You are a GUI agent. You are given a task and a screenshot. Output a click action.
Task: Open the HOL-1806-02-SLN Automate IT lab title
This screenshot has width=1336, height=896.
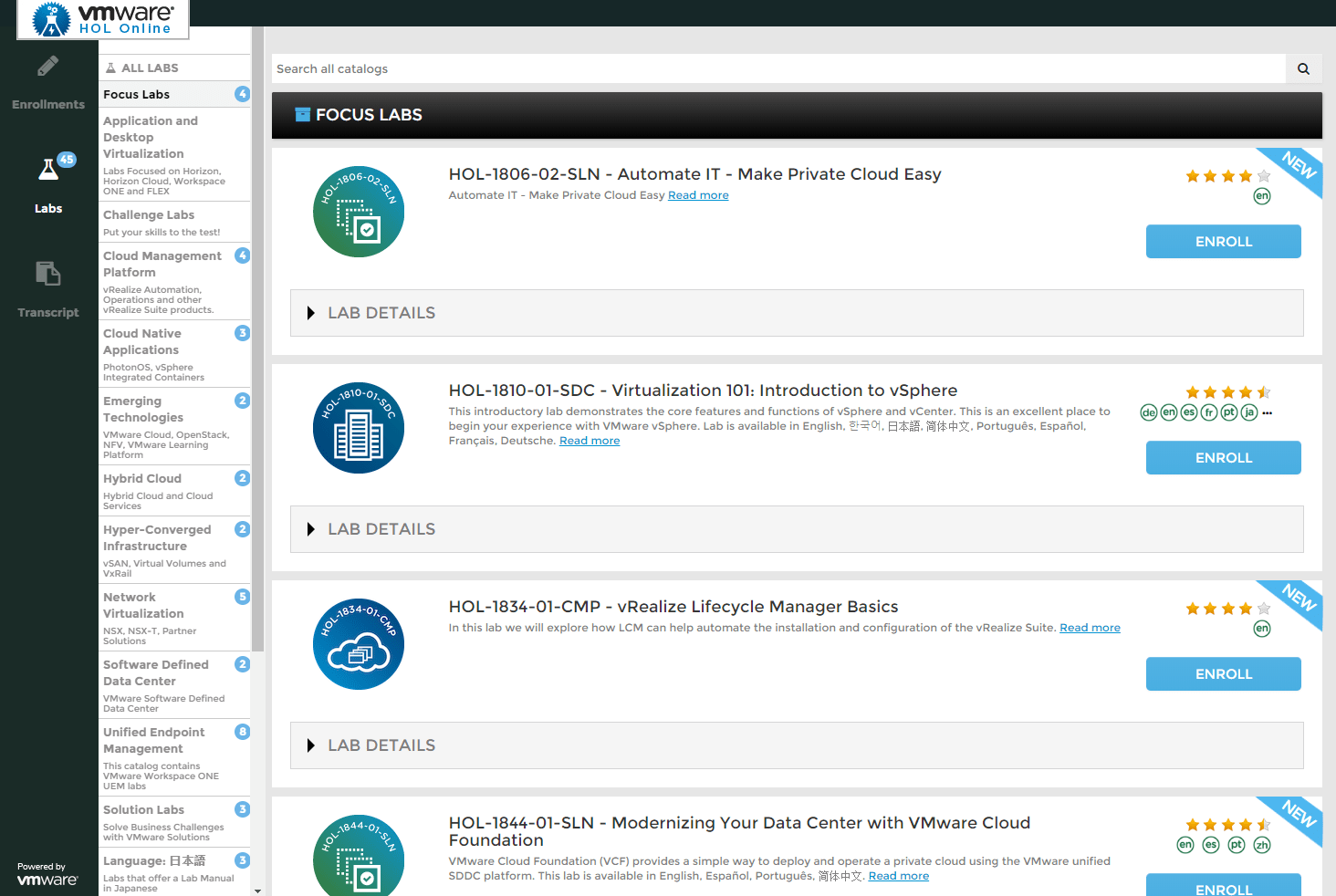click(x=694, y=174)
